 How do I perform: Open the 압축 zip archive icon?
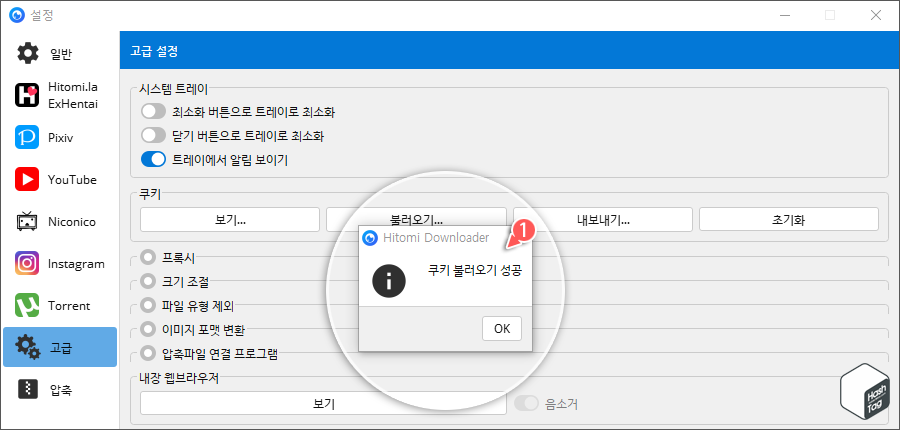click(27, 389)
